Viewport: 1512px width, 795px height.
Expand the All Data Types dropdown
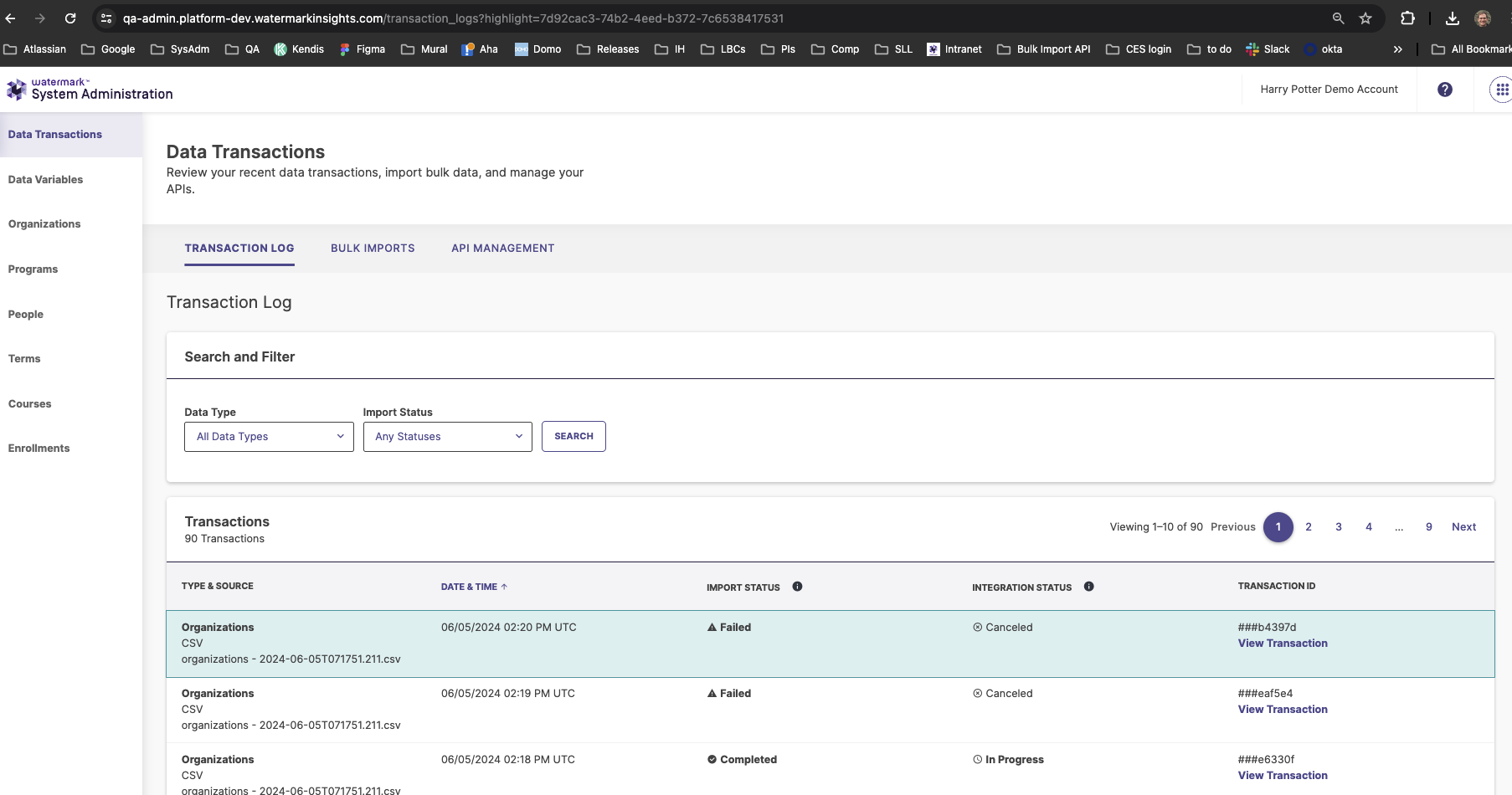(269, 437)
